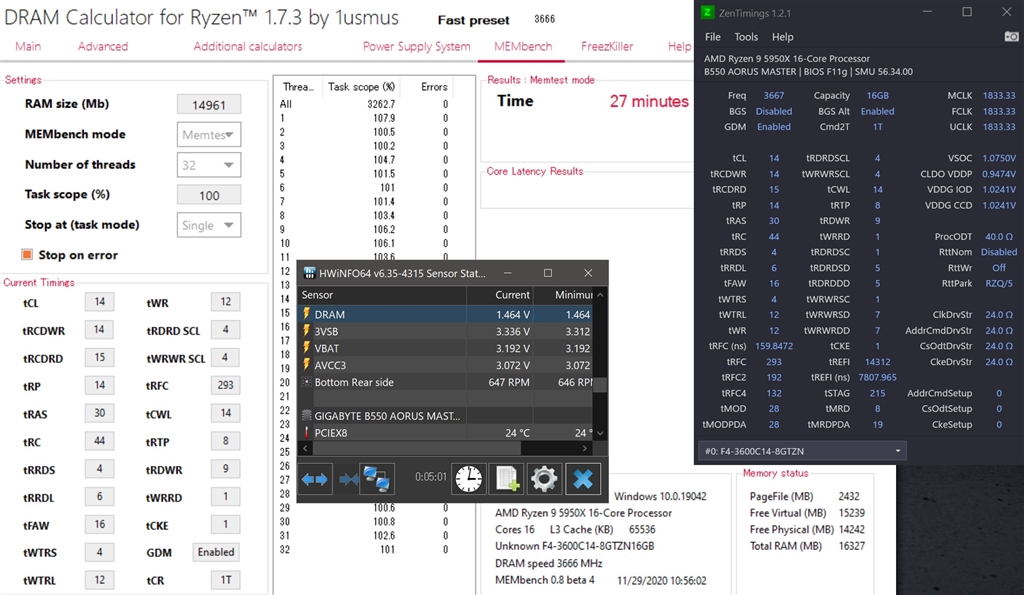Click the Current column header in HWiNFO
Image resolution: width=1024 pixels, height=595 pixels.
point(500,295)
